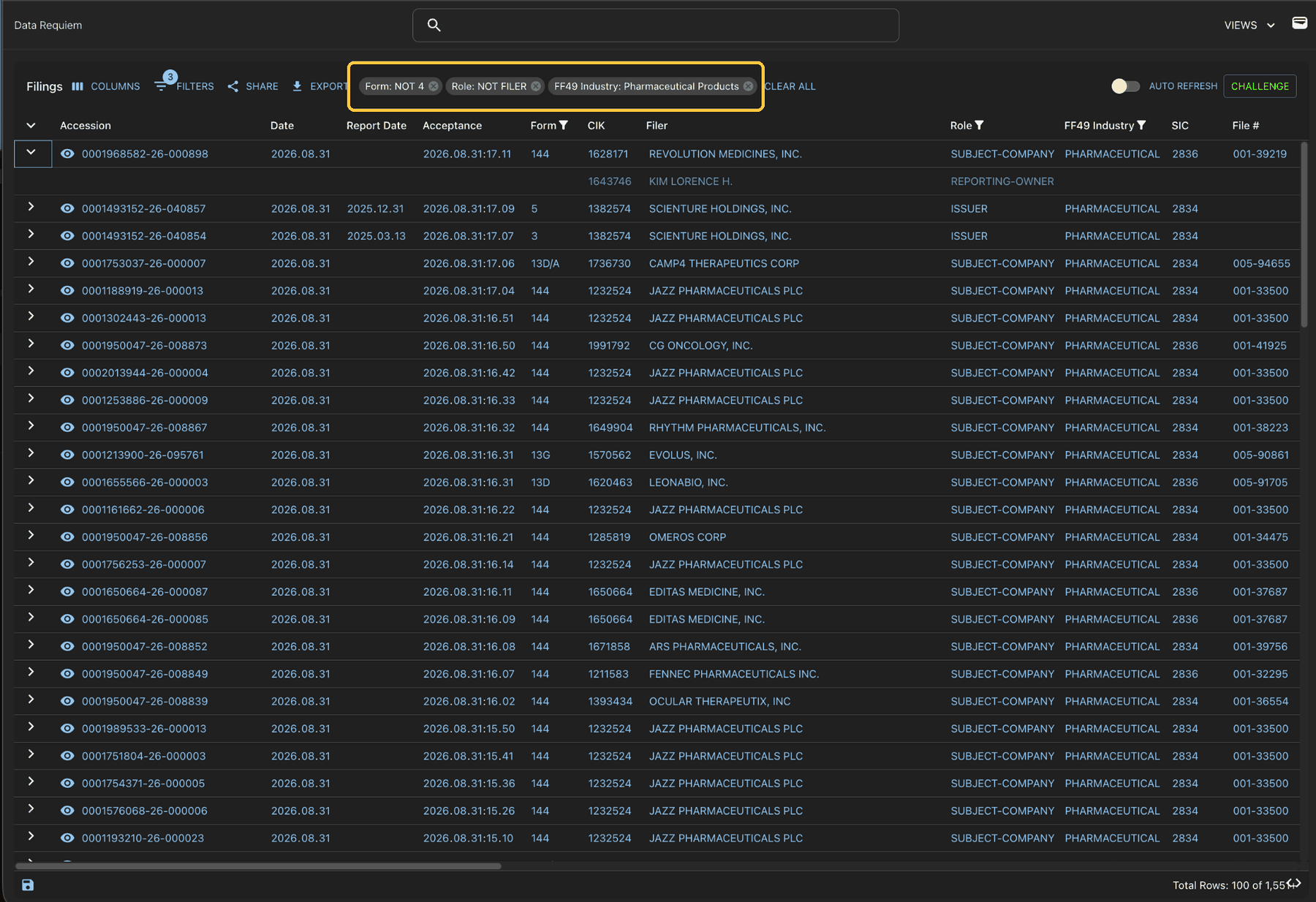Click the save floppy-disk icon in footer
The image size is (1316, 902).
tap(28, 885)
